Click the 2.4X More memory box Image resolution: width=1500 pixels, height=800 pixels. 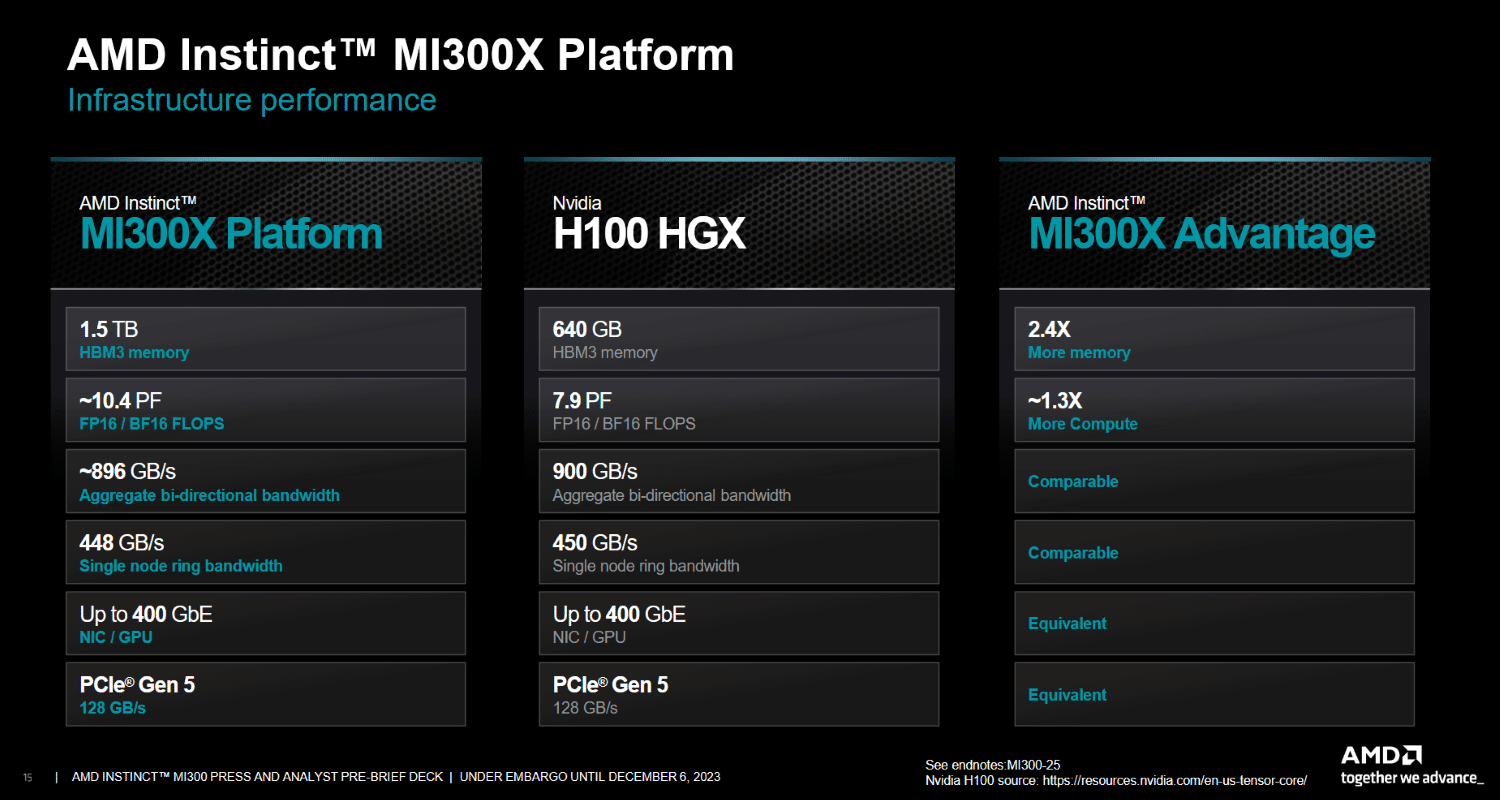[x=1214, y=339]
